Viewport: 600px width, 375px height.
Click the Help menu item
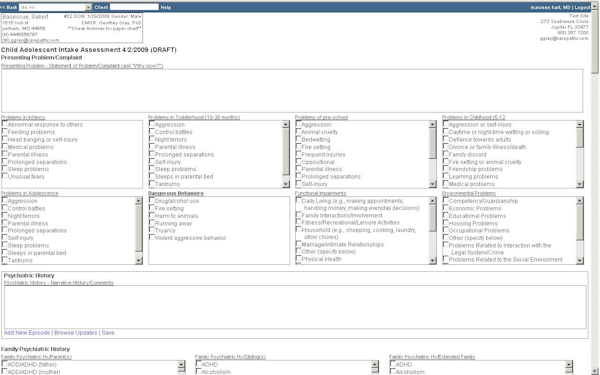[166, 7]
